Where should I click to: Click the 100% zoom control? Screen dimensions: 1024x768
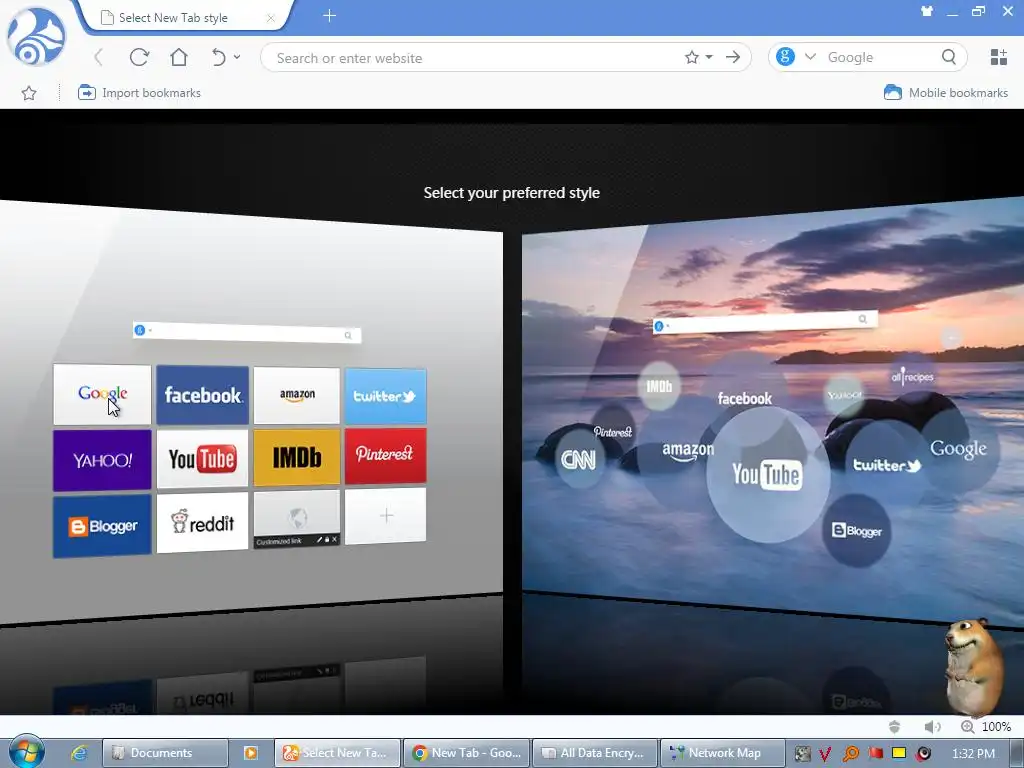pos(986,726)
